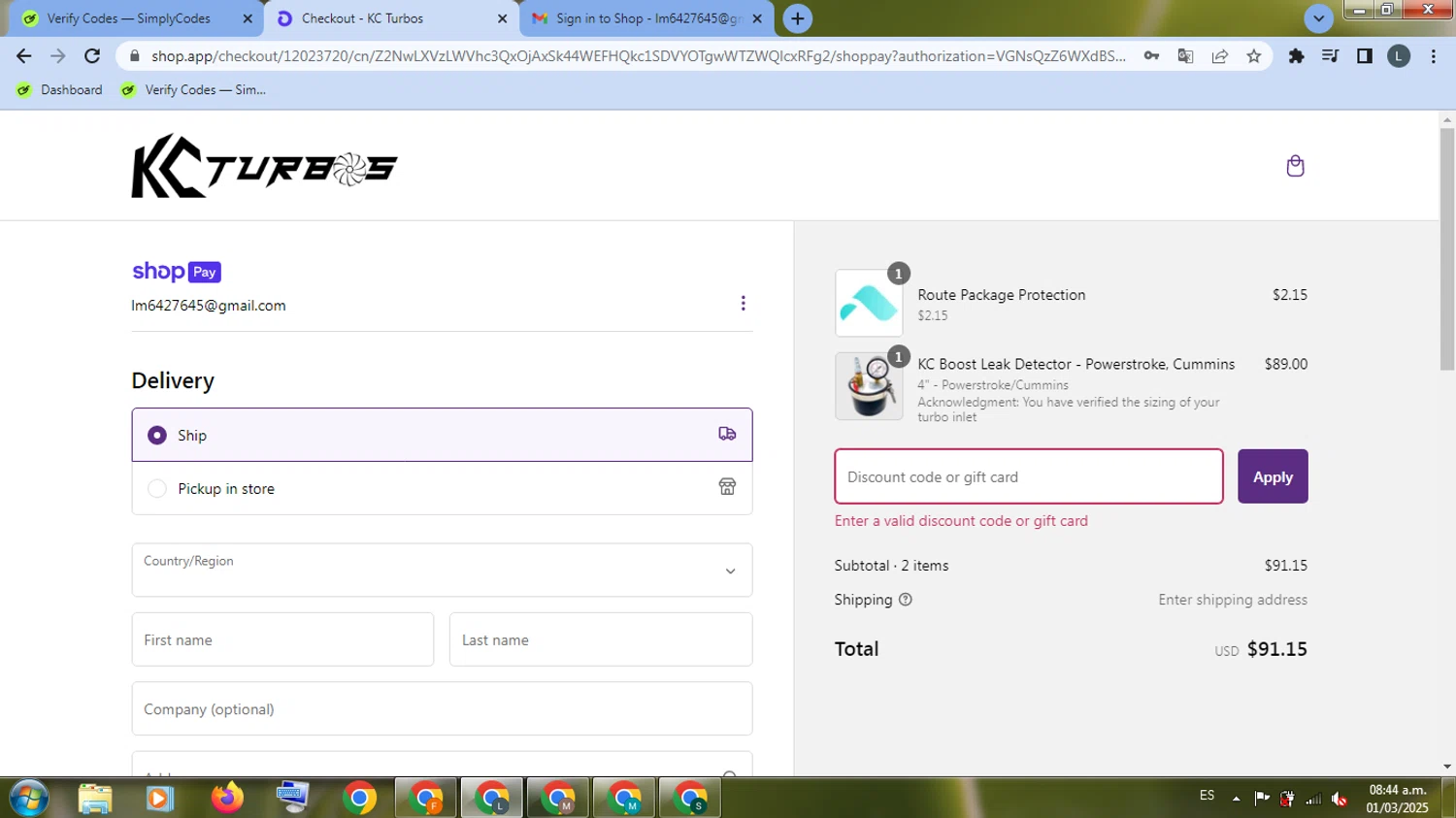
Task: Open a new browser tab
Action: (797, 18)
